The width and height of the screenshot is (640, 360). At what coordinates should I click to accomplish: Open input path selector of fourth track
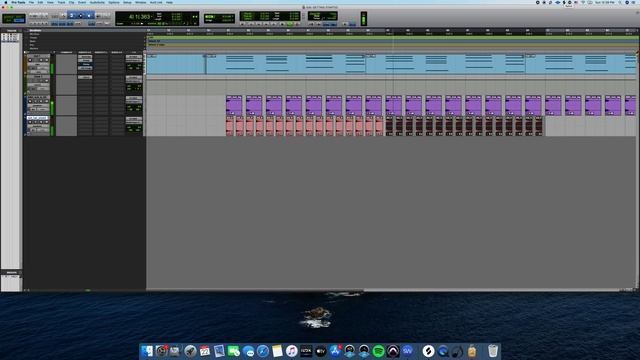click(134, 119)
